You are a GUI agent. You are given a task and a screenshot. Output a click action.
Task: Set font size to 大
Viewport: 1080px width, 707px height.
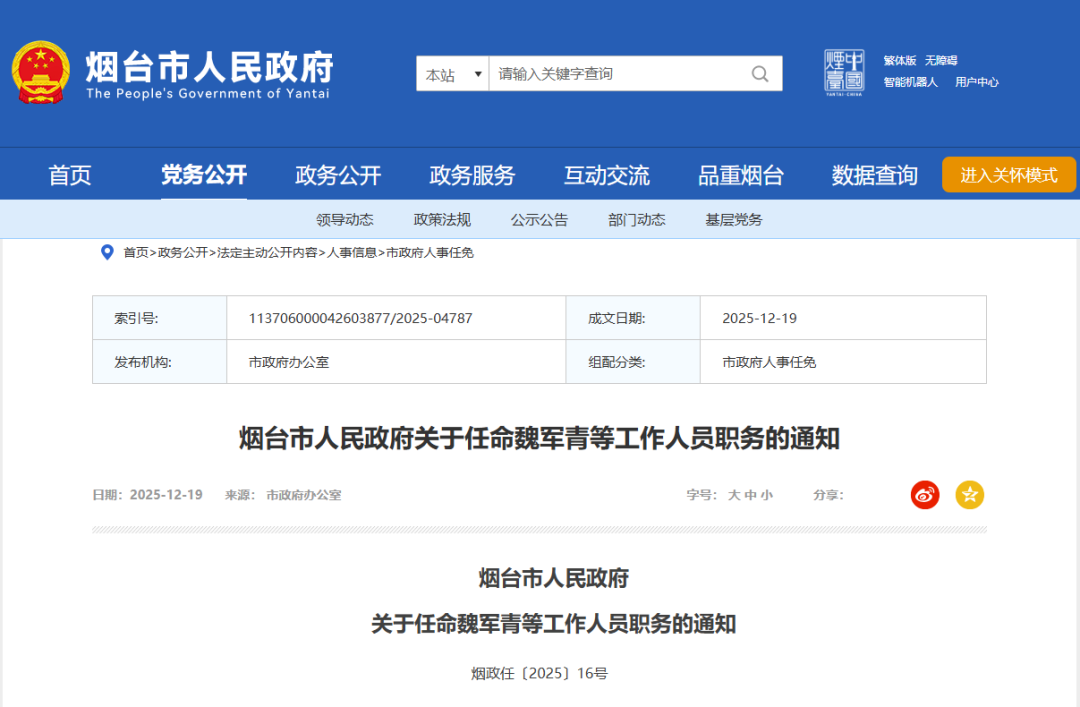(x=734, y=495)
